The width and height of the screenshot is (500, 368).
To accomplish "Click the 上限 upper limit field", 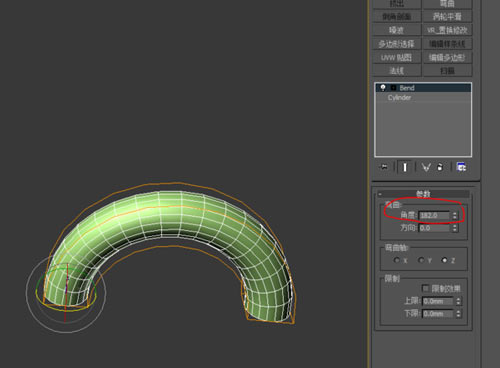I will click(437, 301).
